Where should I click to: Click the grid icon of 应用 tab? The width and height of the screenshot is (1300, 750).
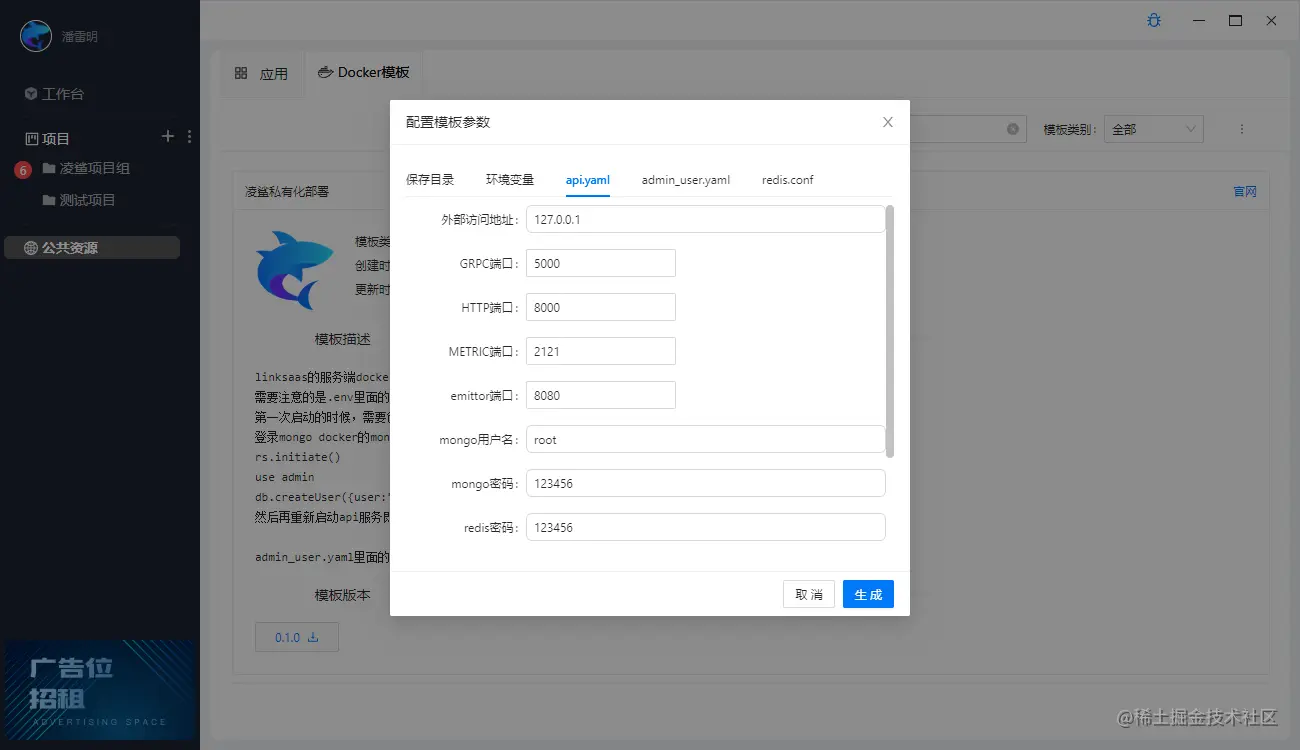(x=241, y=73)
